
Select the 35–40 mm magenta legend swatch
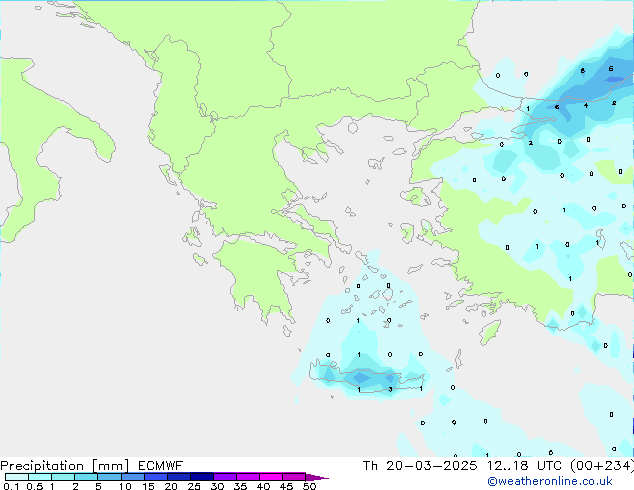tap(247, 477)
